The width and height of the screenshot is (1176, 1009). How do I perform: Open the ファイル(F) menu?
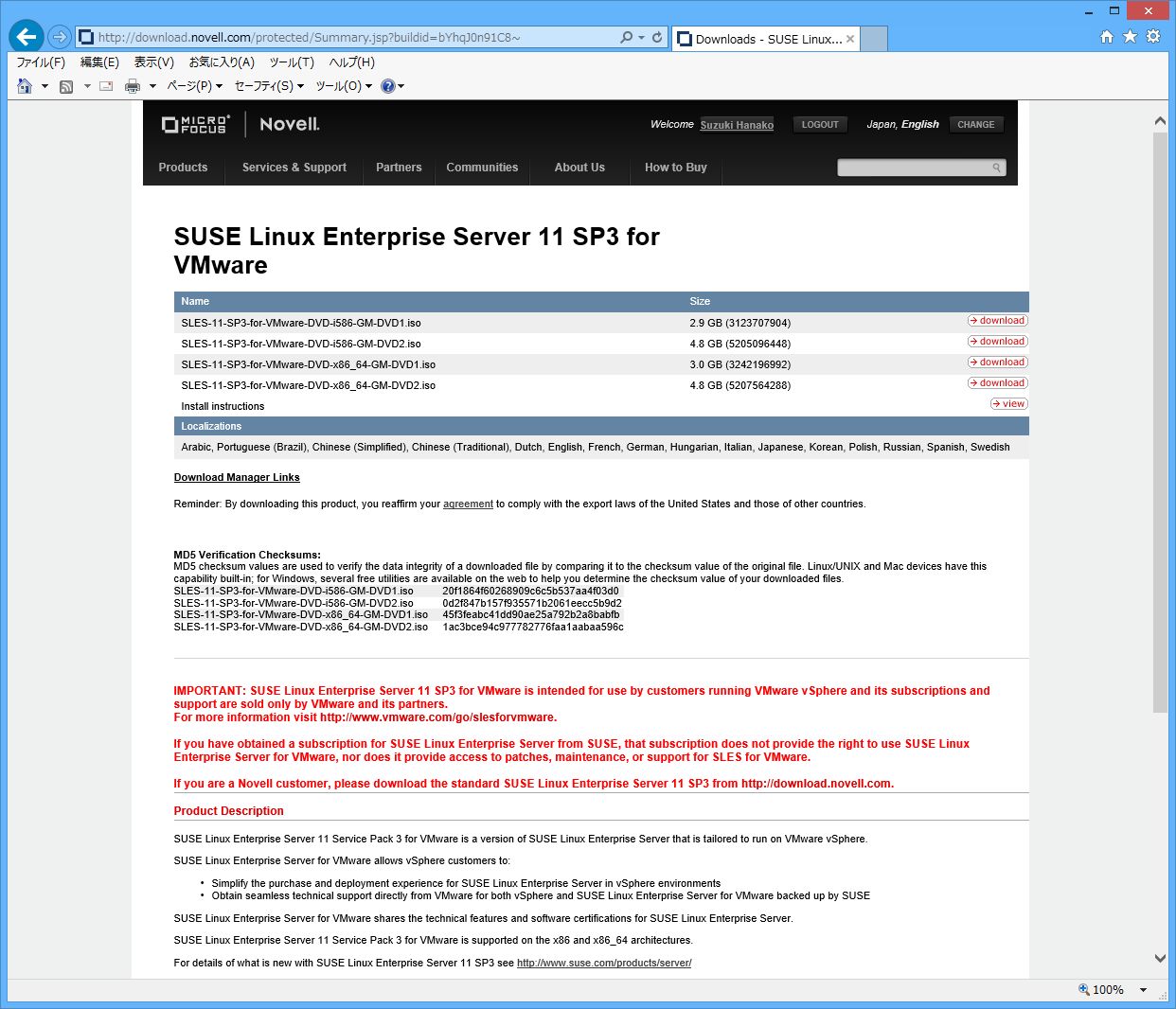point(41,62)
